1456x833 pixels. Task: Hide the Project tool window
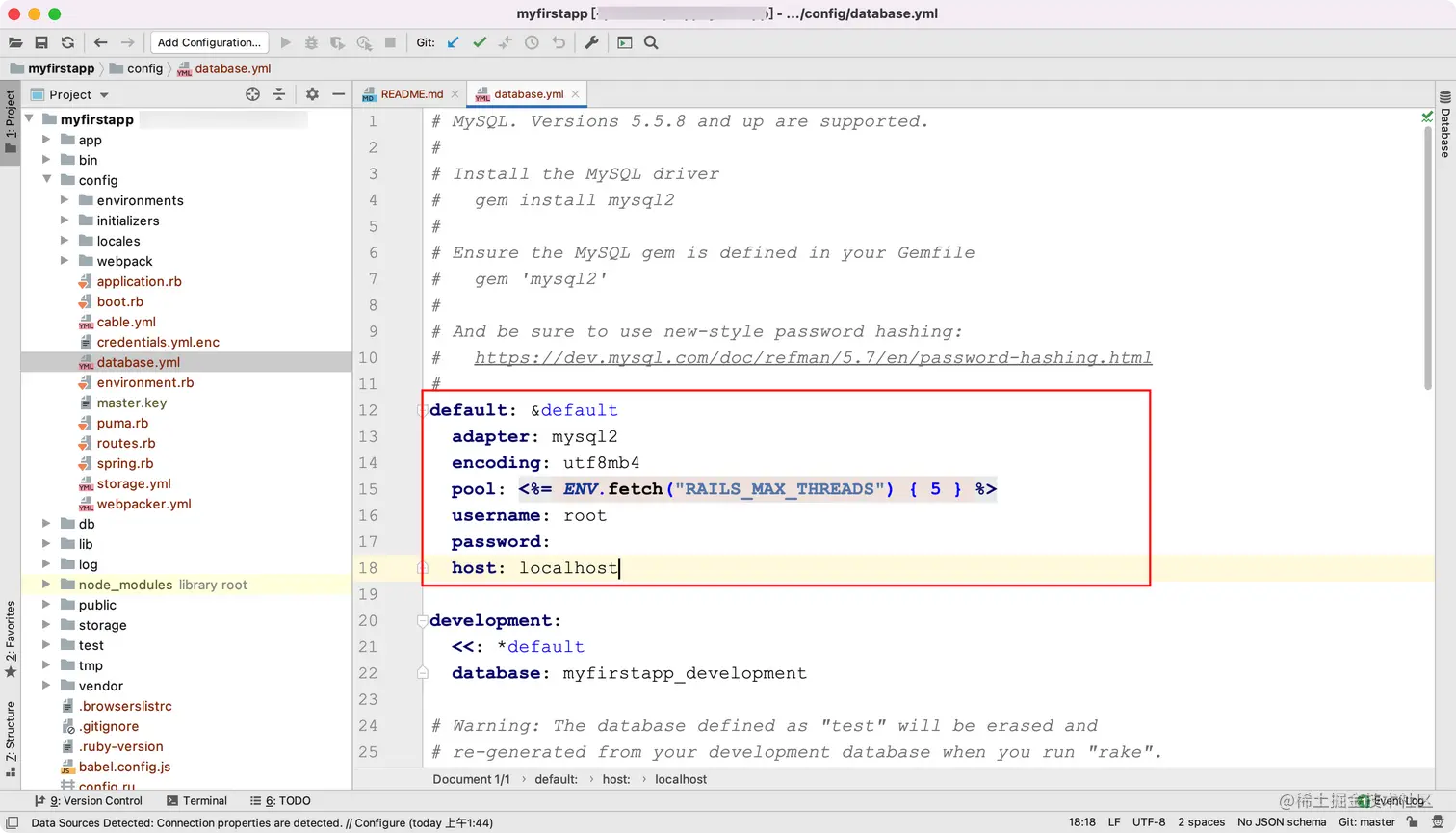(x=338, y=94)
